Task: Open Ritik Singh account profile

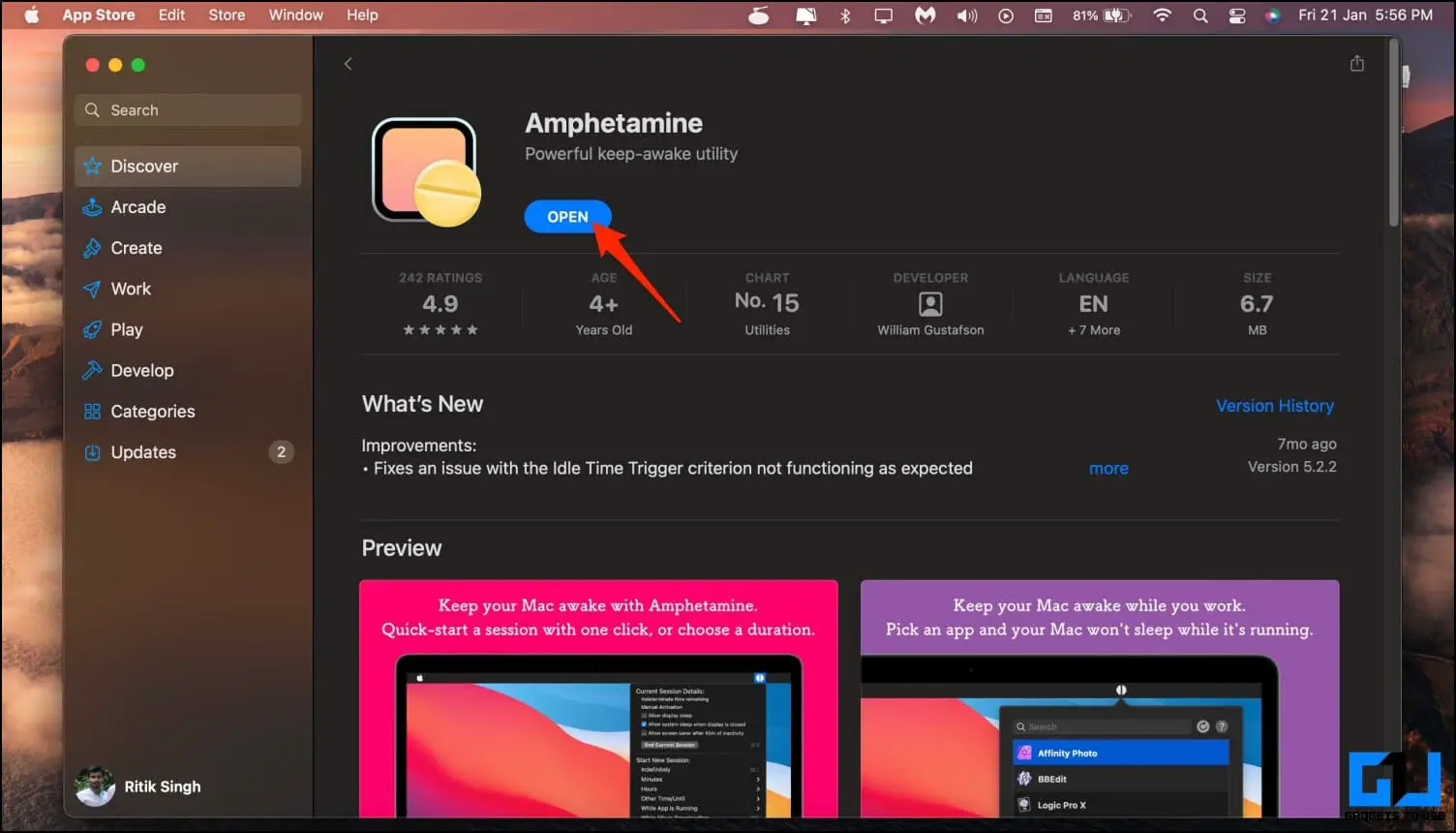Action: click(x=138, y=787)
